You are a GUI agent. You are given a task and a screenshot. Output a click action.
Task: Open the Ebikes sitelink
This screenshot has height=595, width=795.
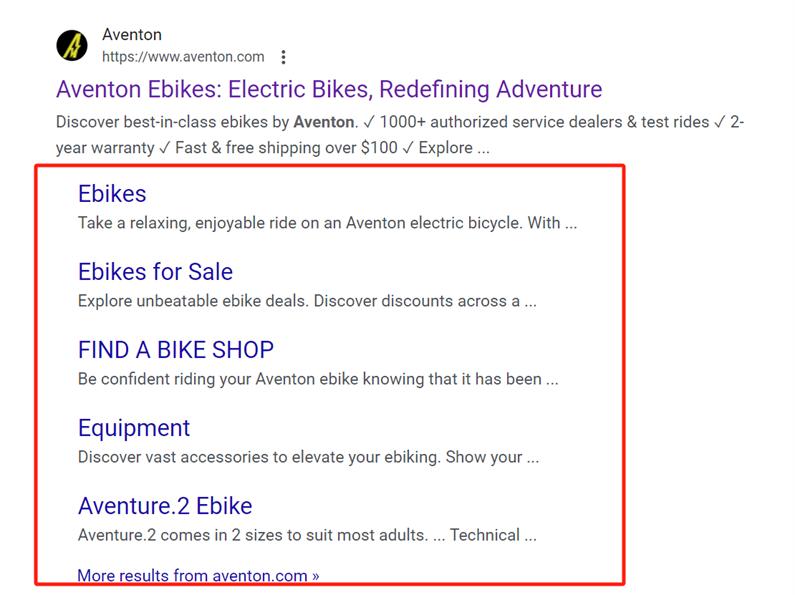point(112,194)
